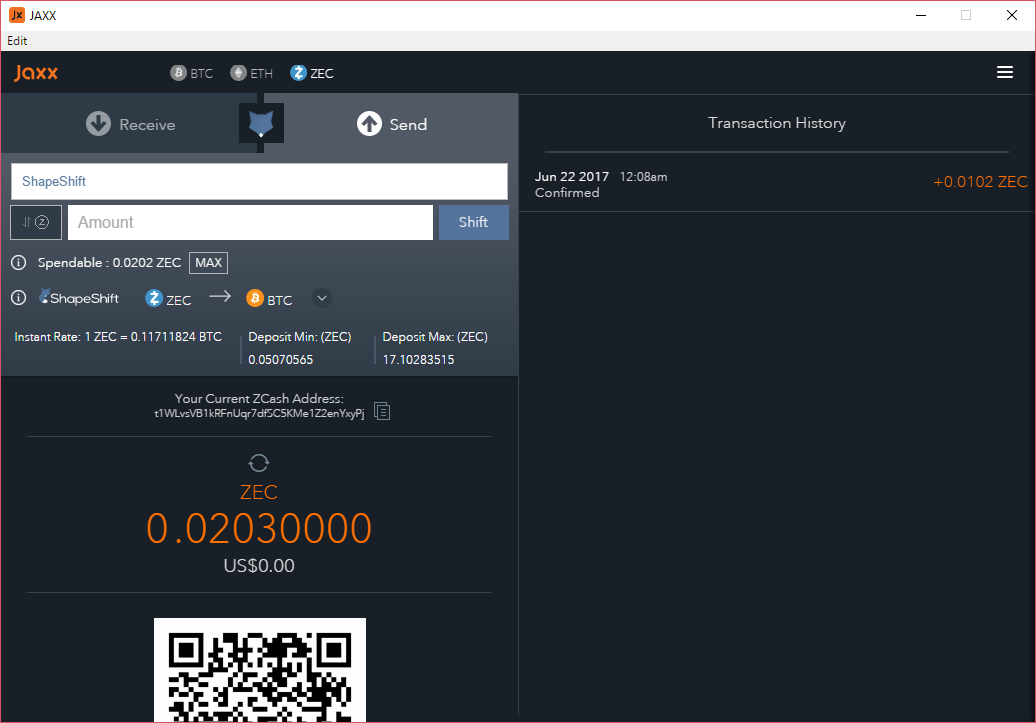This screenshot has height=723, width=1036.
Task: Click info icon next to Spendable
Action: coord(18,262)
